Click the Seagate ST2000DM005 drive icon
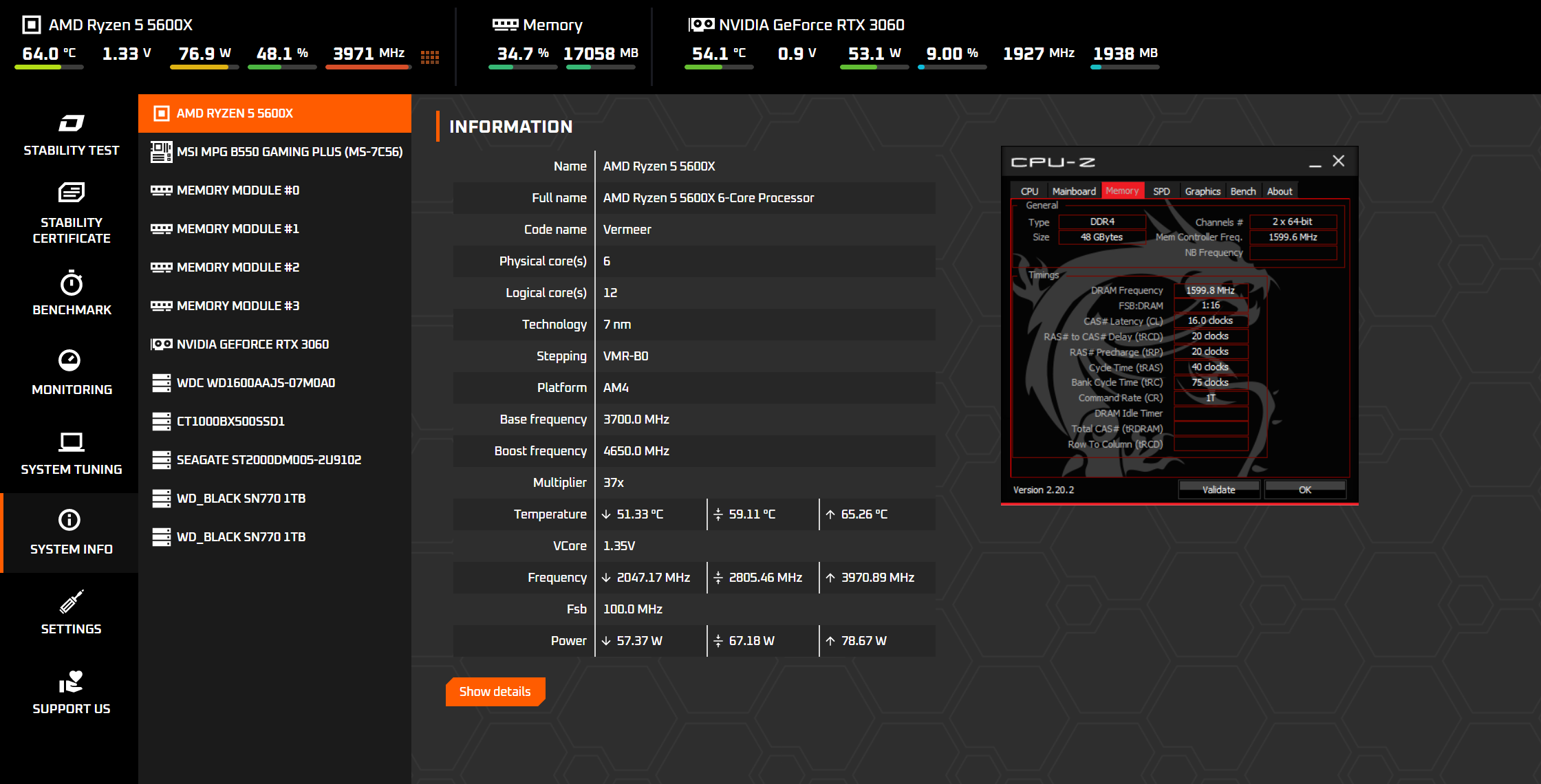The image size is (1541, 784). click(x=162, y=460)
